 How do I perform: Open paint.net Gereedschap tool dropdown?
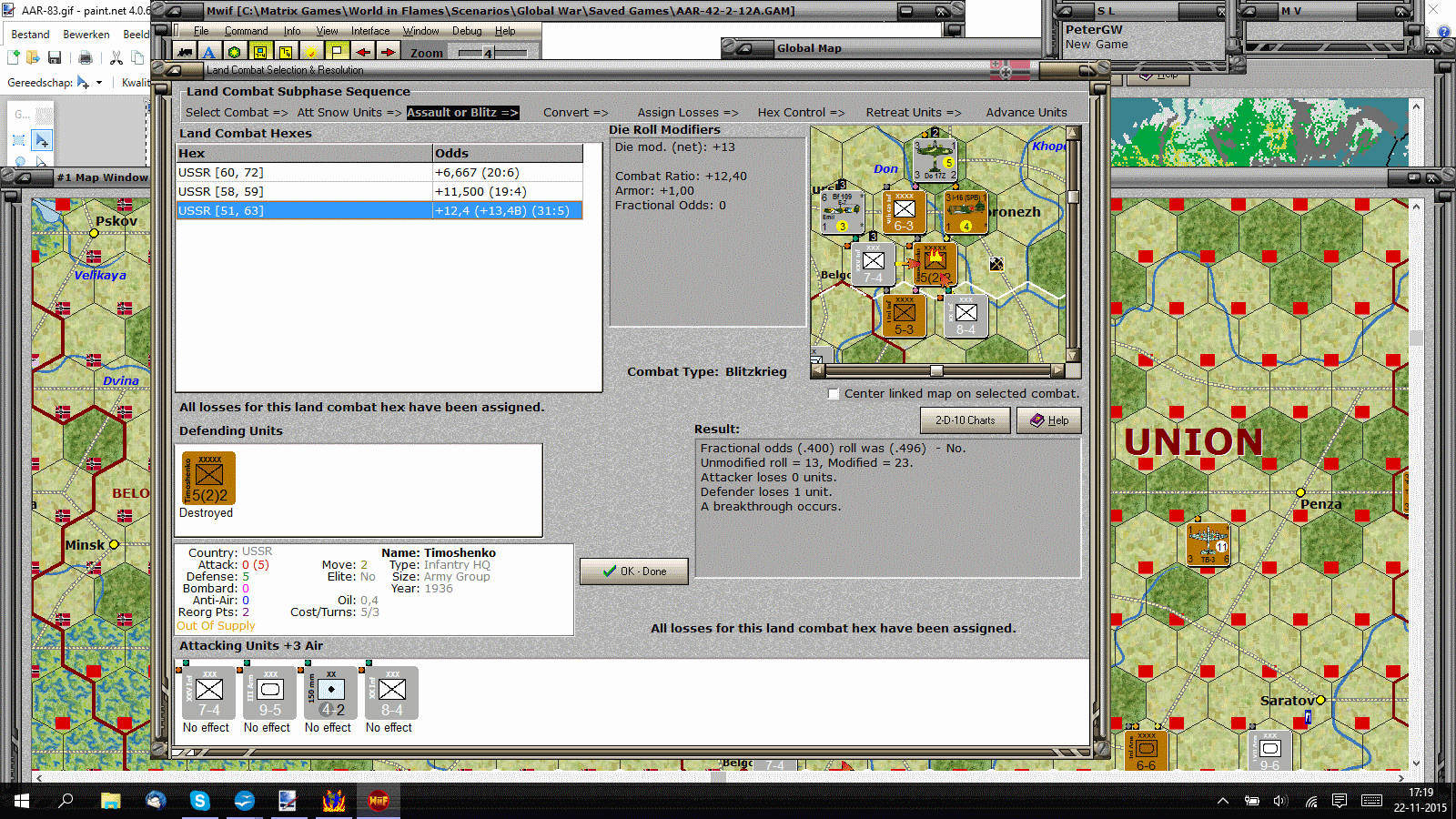tap(89, 83)
